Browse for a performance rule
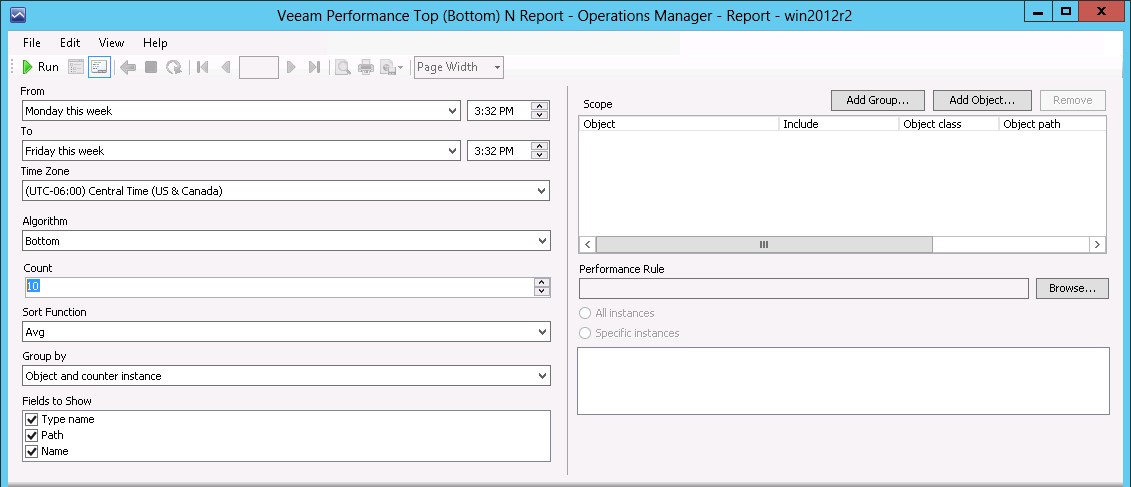Screen dimensions: 1131x487 tap(1073, 288)
